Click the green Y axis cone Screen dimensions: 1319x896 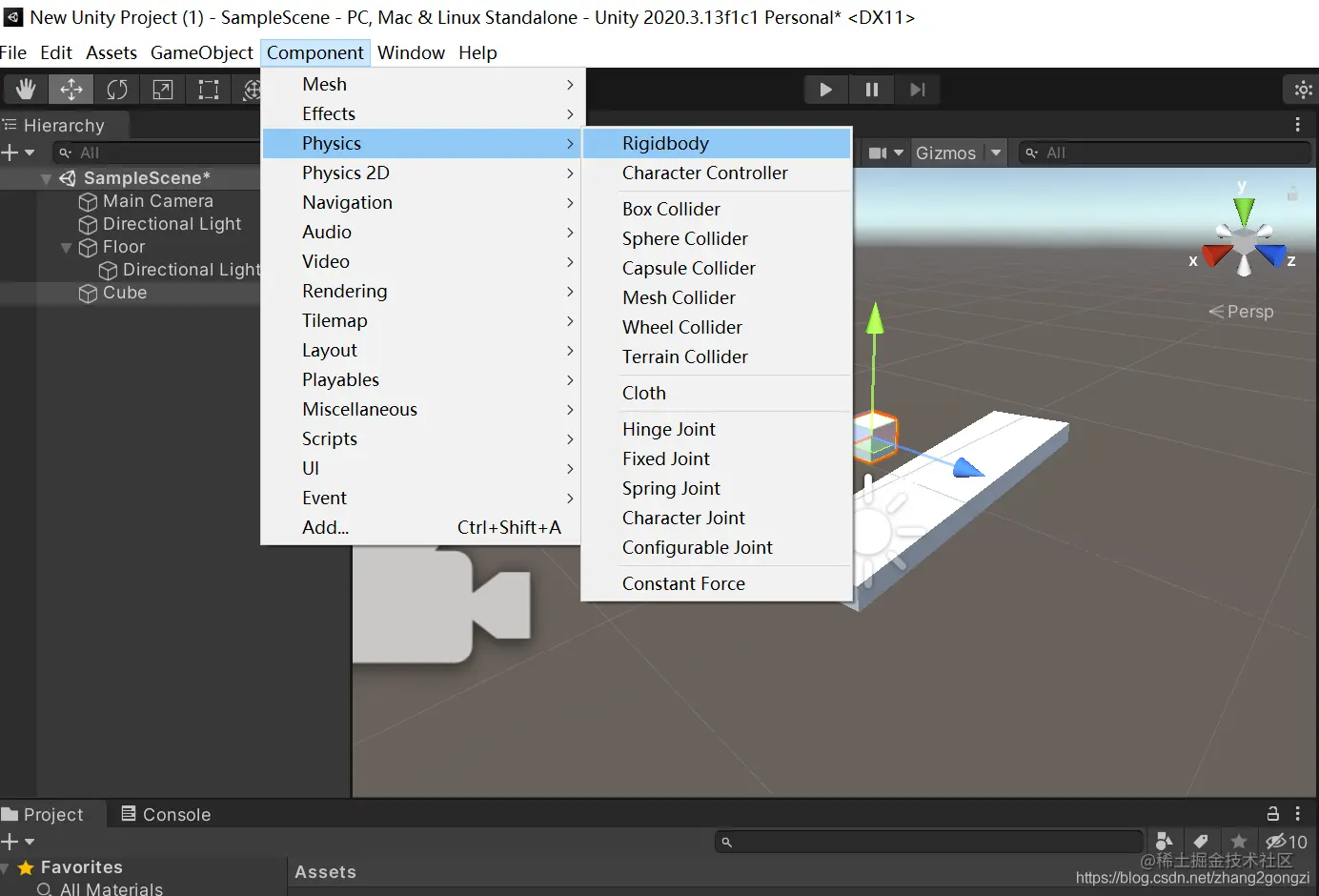[x=1244, y=212]
